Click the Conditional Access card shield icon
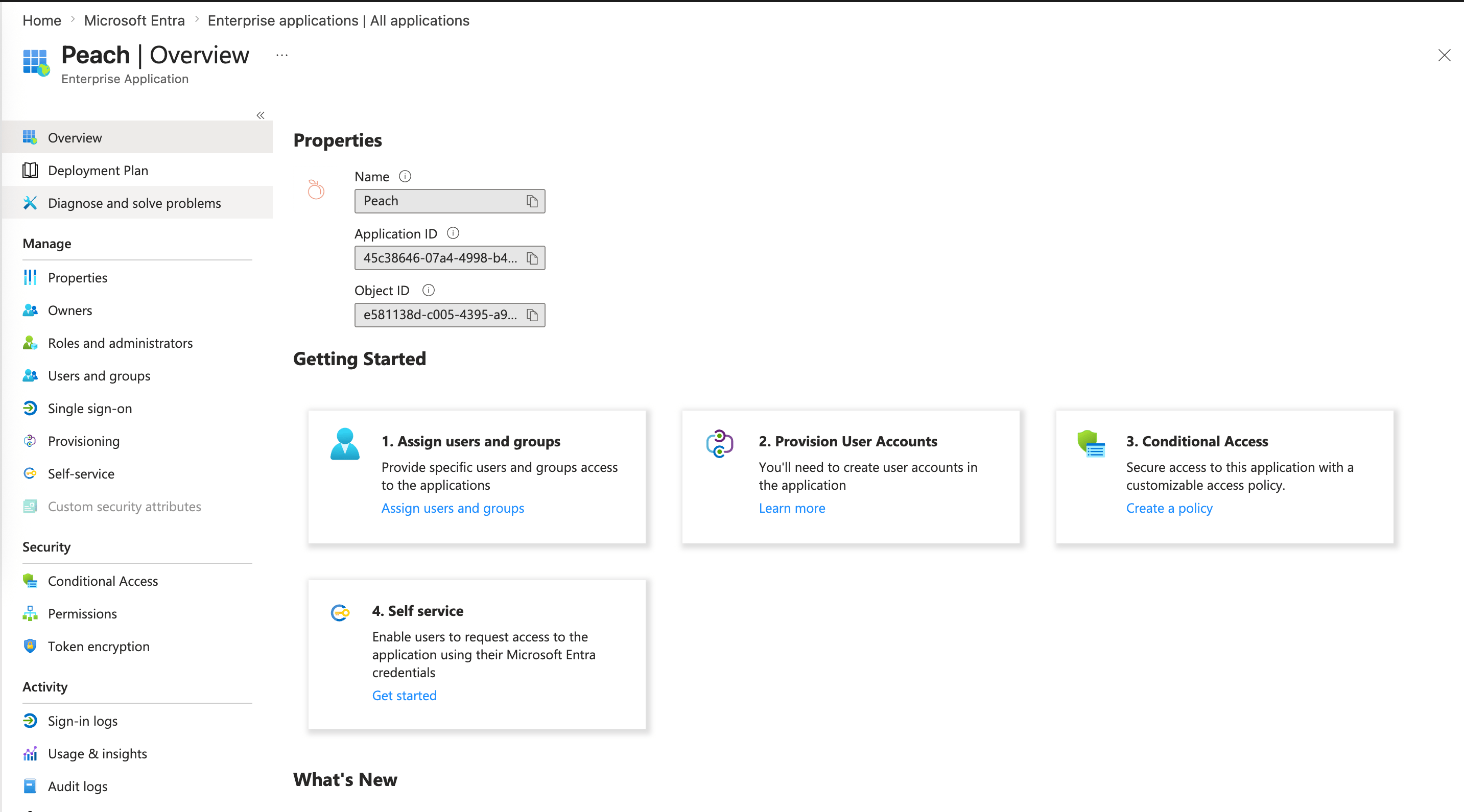Screen dimensions: 1464x812 (x=1091, y=444)
